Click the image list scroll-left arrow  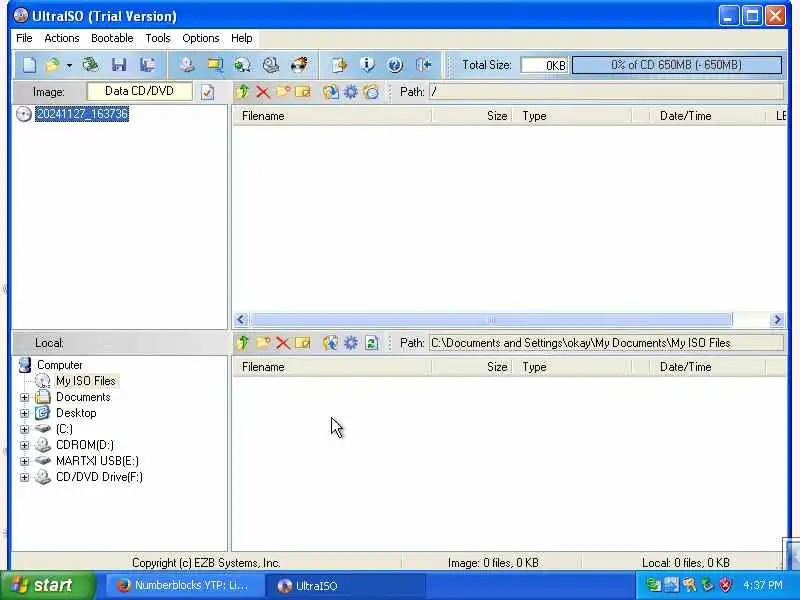point(241,320)
